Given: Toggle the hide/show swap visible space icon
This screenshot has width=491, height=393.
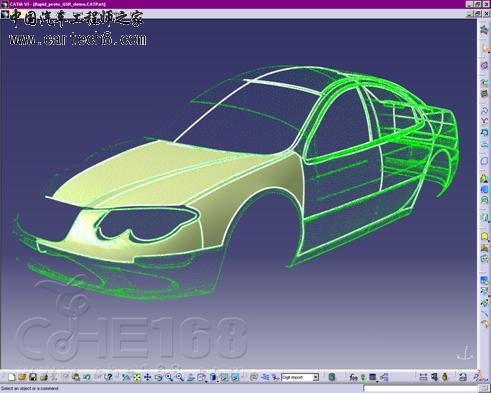Looking at the screenshot, I should click(x=235, y=377).
